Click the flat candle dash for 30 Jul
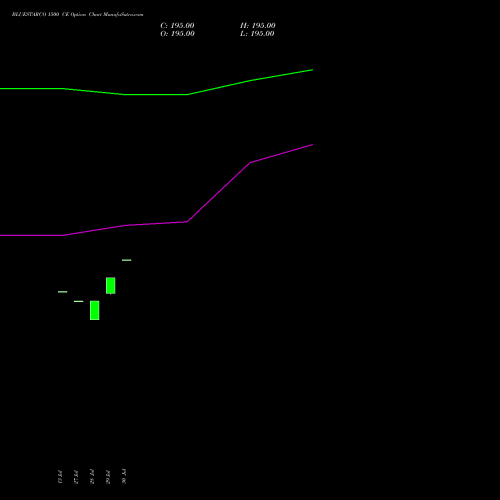Image resolution: width=500 pixels, height=500 pixels. click(127, 260)
